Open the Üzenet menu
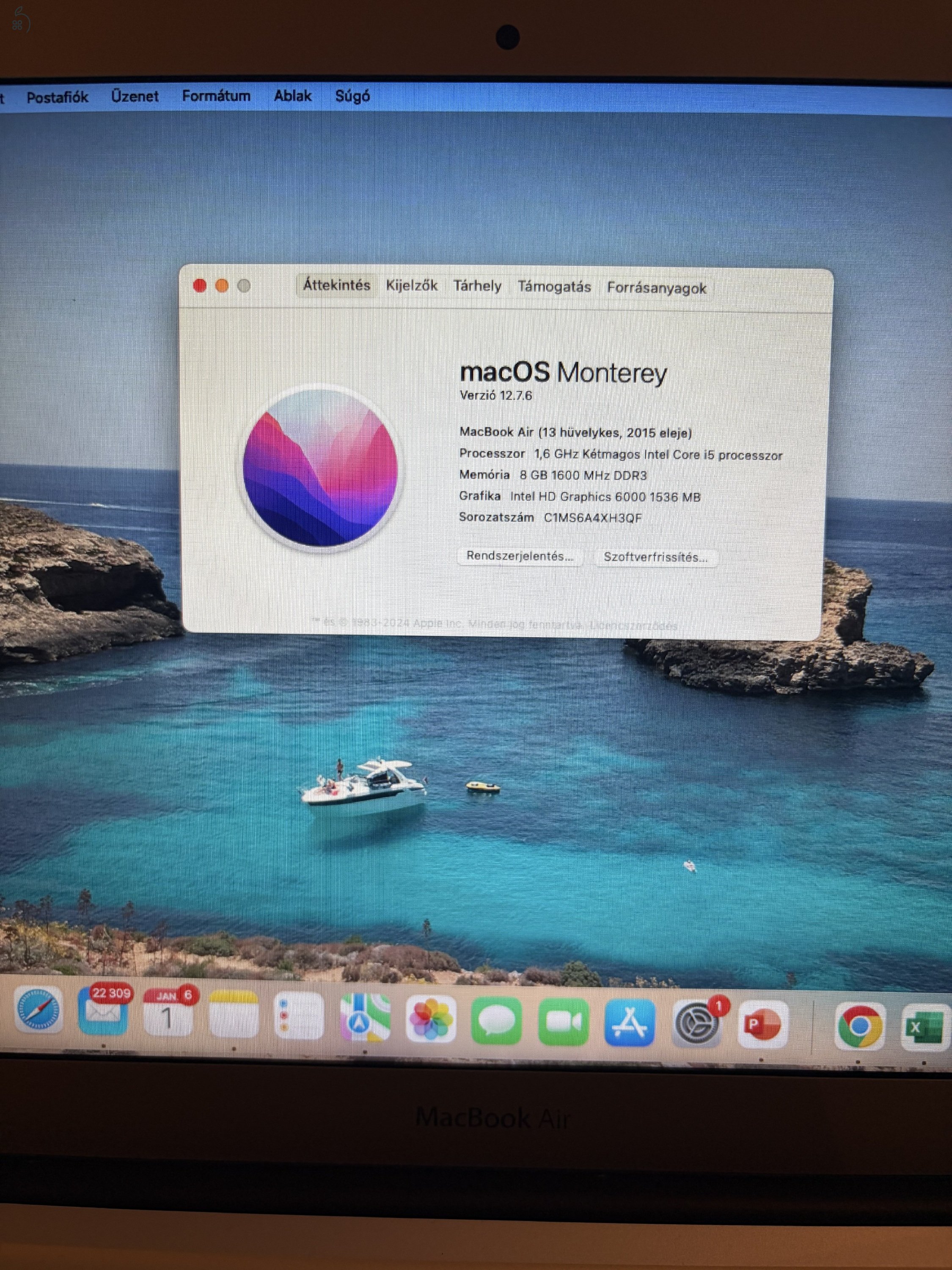Image resolution: width=952 pixels, height=1270 pixels. (x=135, y=96)
